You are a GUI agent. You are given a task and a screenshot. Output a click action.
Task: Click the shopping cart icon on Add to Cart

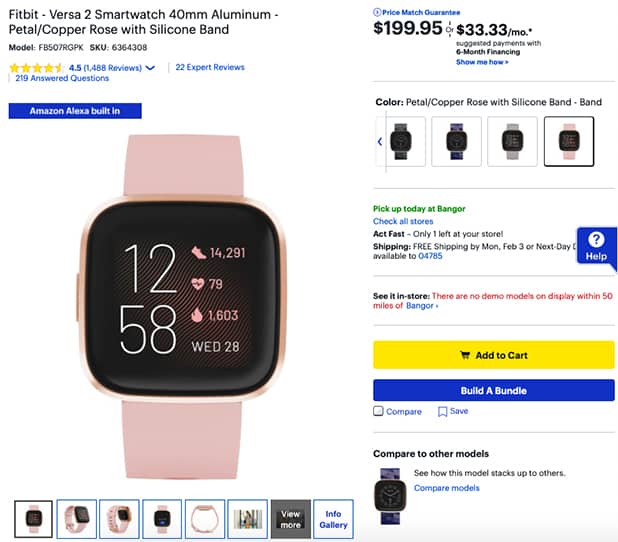465,355
